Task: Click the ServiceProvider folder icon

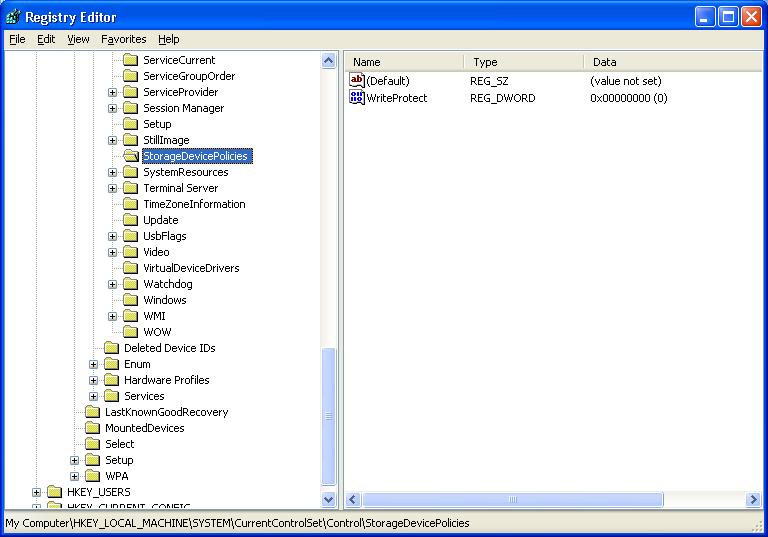Action: click(x=130, y=92)
